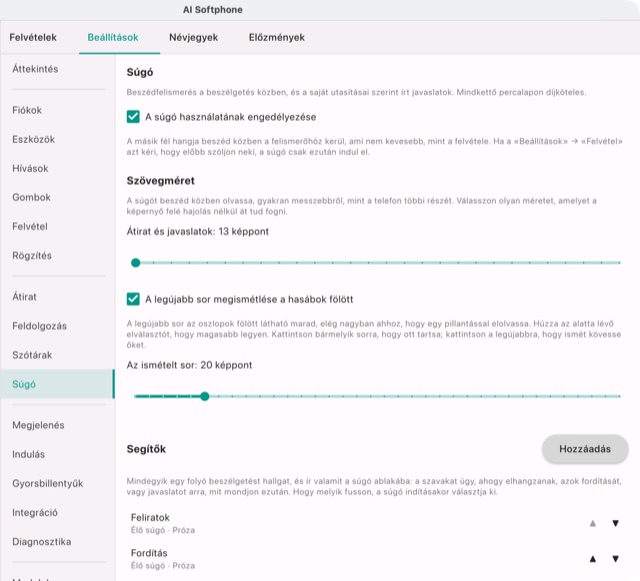Click the AI Softphone window title

point(213,10)
